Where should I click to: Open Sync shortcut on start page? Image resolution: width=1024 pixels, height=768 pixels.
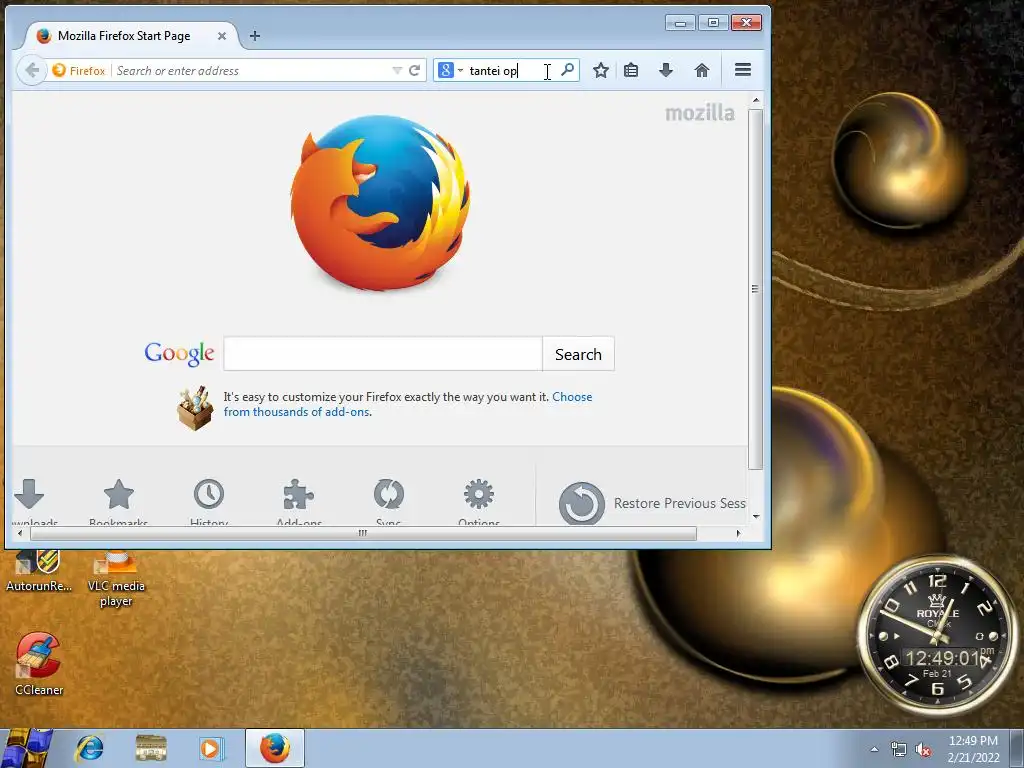[x=389, y=500]
